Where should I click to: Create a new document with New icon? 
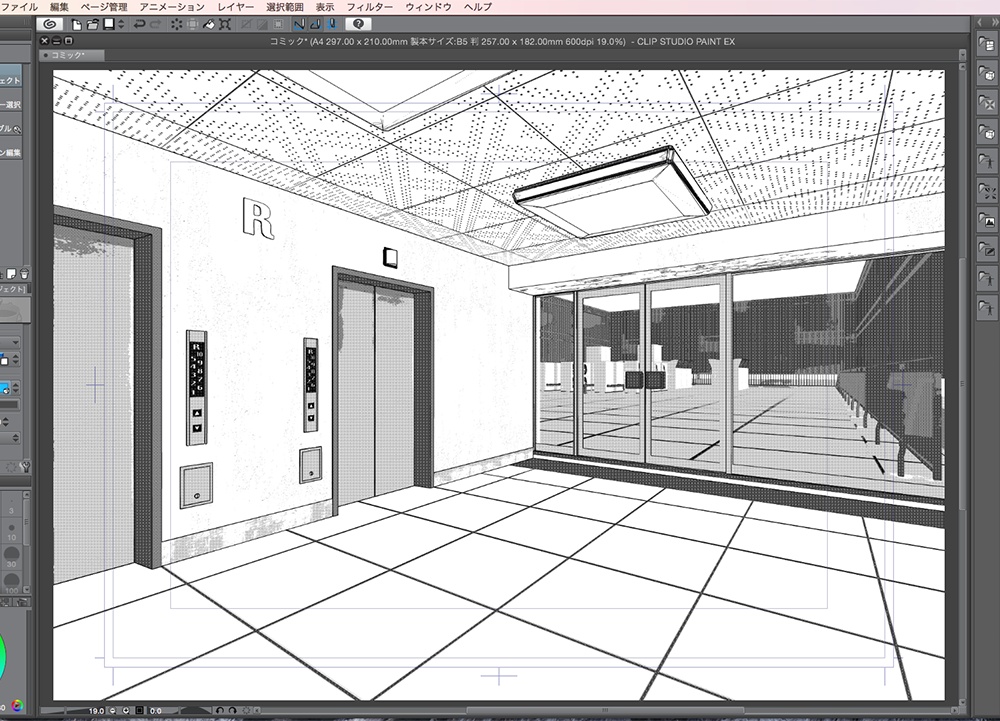(x=77, y=24)
